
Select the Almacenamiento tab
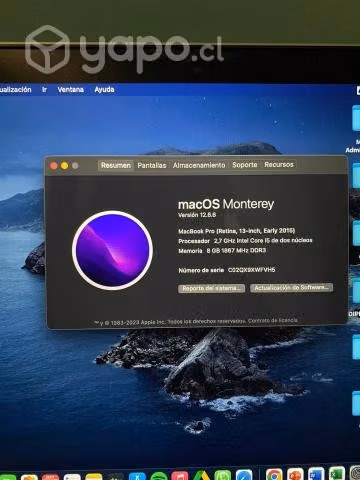[x=199, y=165]
